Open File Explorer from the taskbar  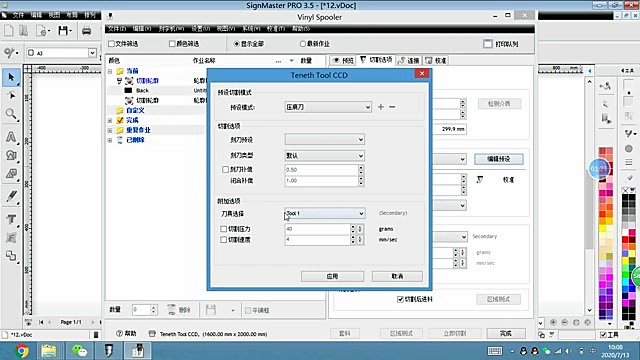[x=49, y=351]
